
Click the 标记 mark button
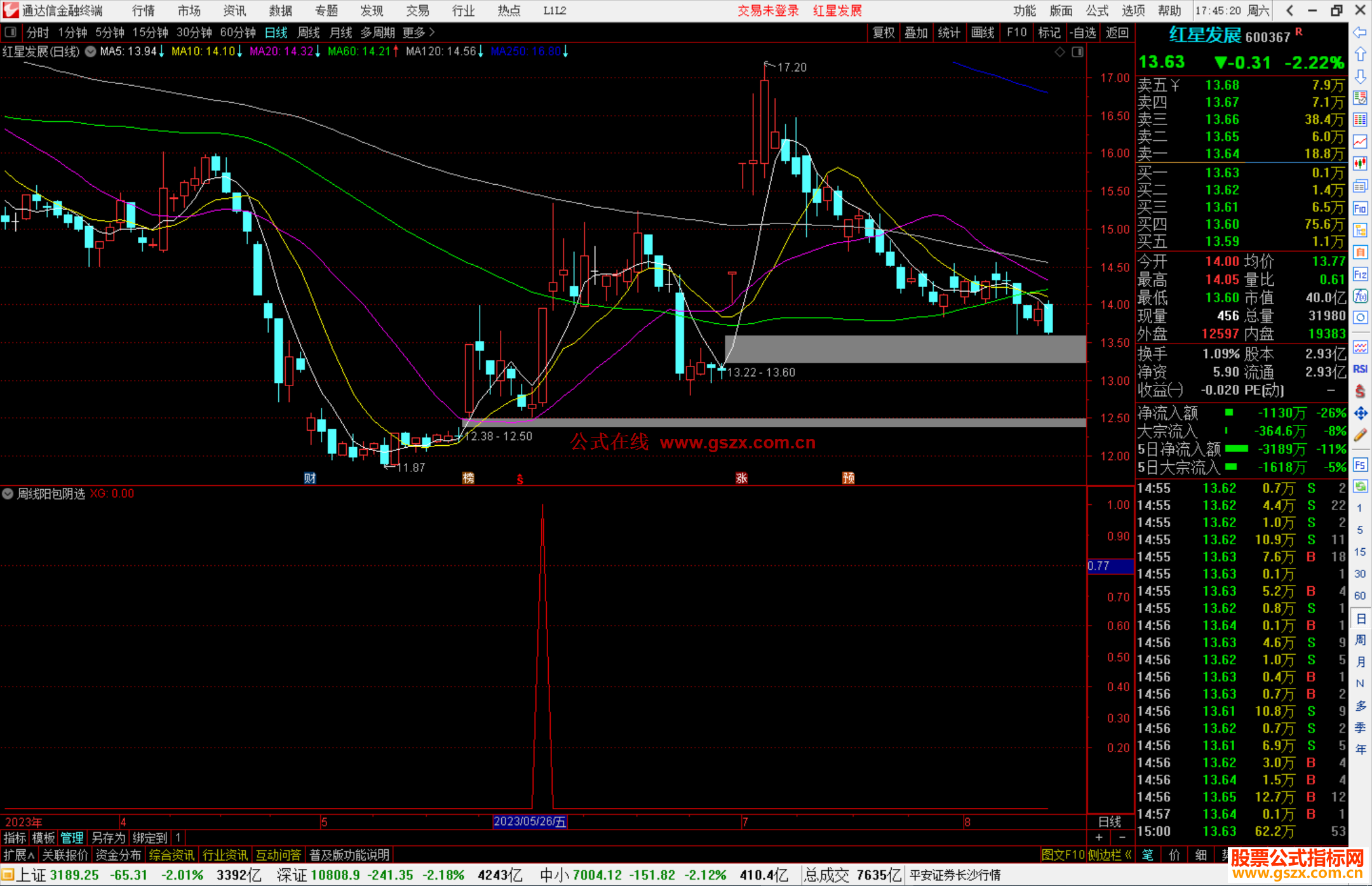(1049, 32)
